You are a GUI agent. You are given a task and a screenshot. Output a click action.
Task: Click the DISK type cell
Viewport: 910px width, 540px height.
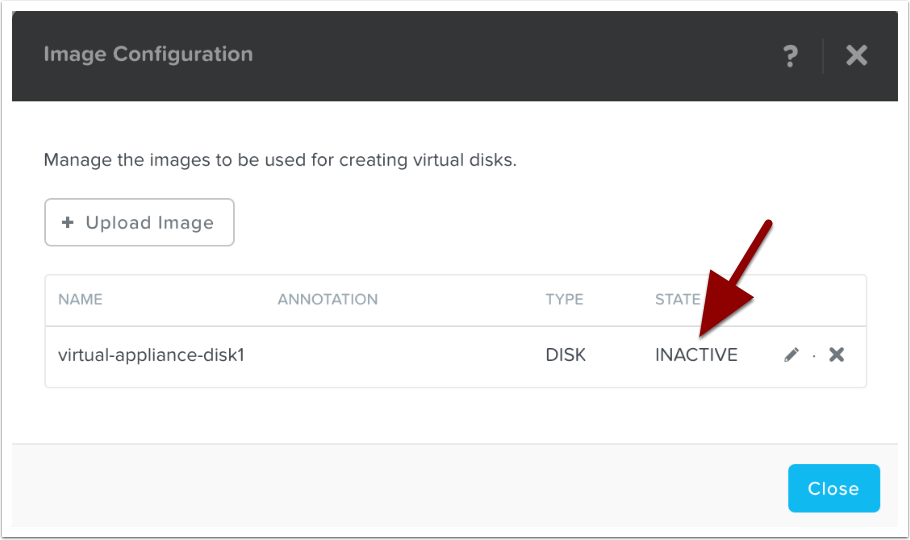click(x=565, y=355)
